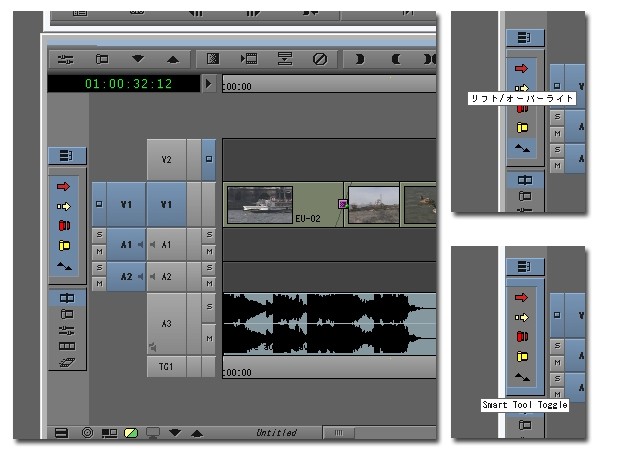Select the record V1 track button
The image size is (625, 469).
click(166, 204)
